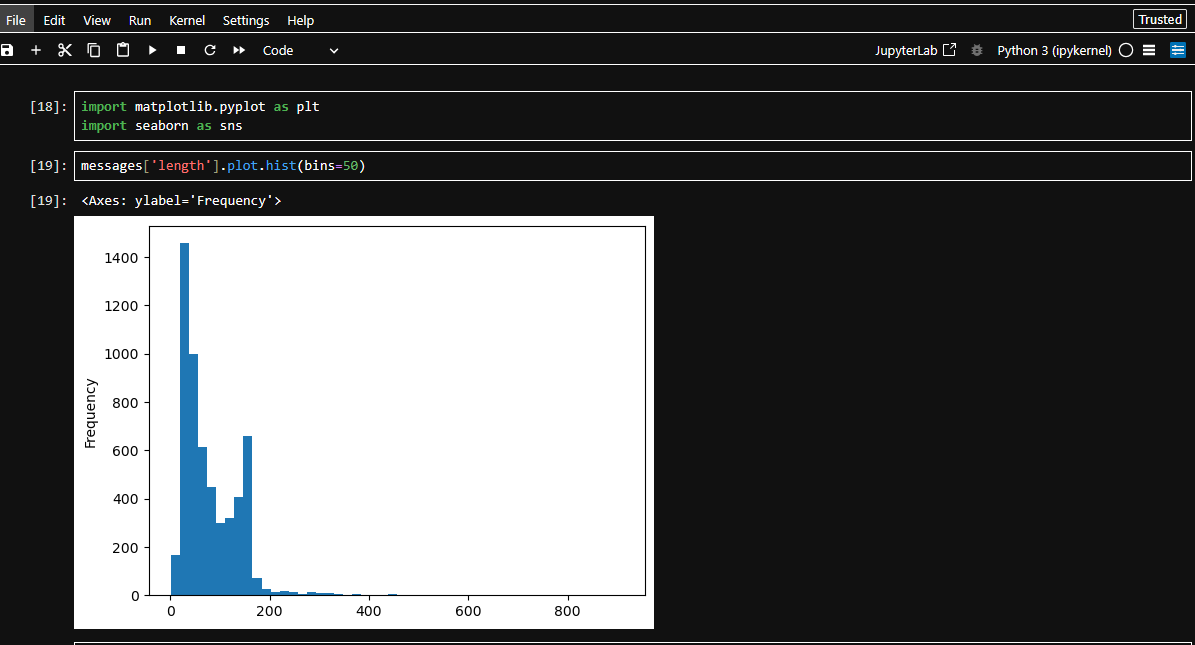Image resolution: width=1195 pixels, height=645 pixels.
Task: Click the kernel status circle indicator
Action: tap(1126, 50)
